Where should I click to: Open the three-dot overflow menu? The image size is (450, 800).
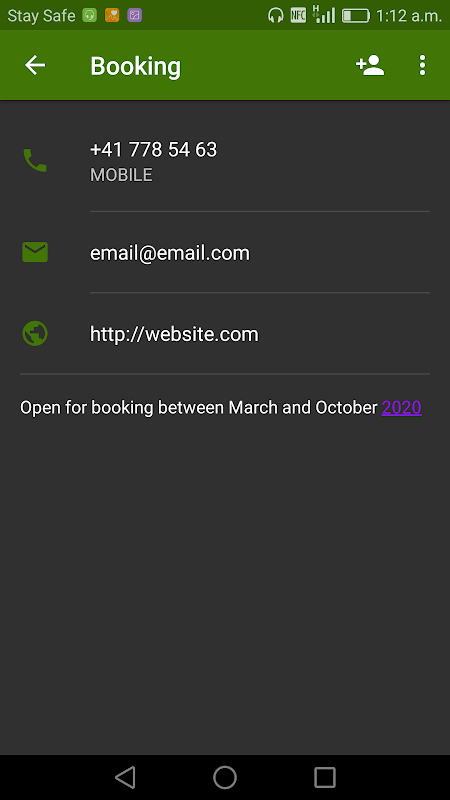(422, 65)
